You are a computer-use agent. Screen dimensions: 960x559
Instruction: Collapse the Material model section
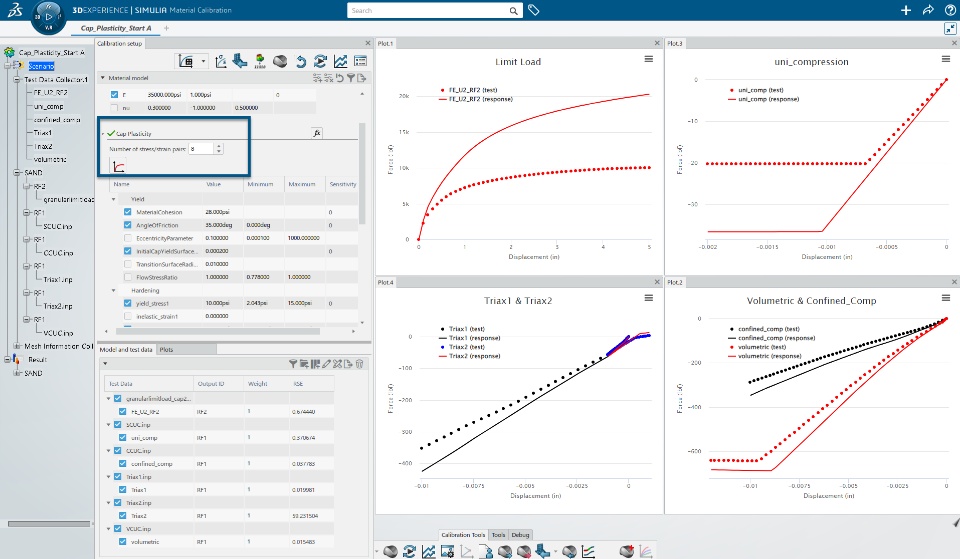[103, 78]
